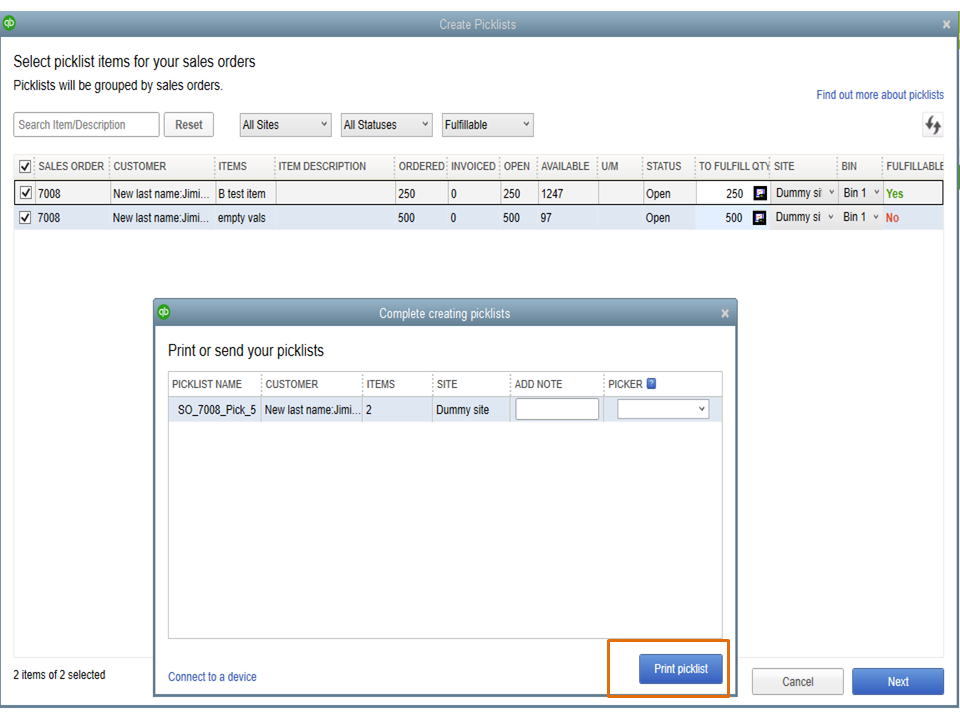Click available quantity 1247
This screenshot has width=960, height=720.
tap(552, 193)
